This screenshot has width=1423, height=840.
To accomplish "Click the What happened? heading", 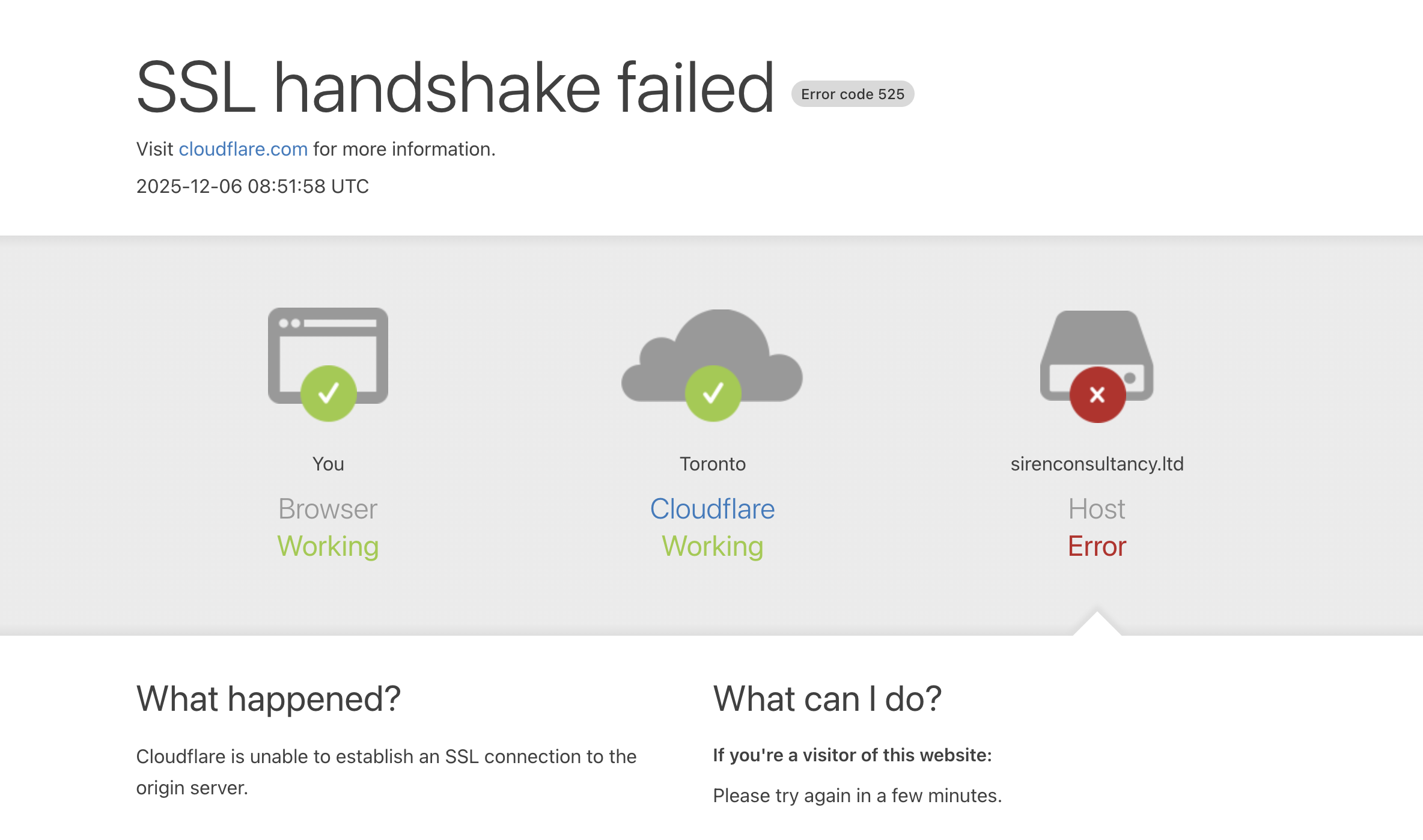I will [x=268, y=699].
